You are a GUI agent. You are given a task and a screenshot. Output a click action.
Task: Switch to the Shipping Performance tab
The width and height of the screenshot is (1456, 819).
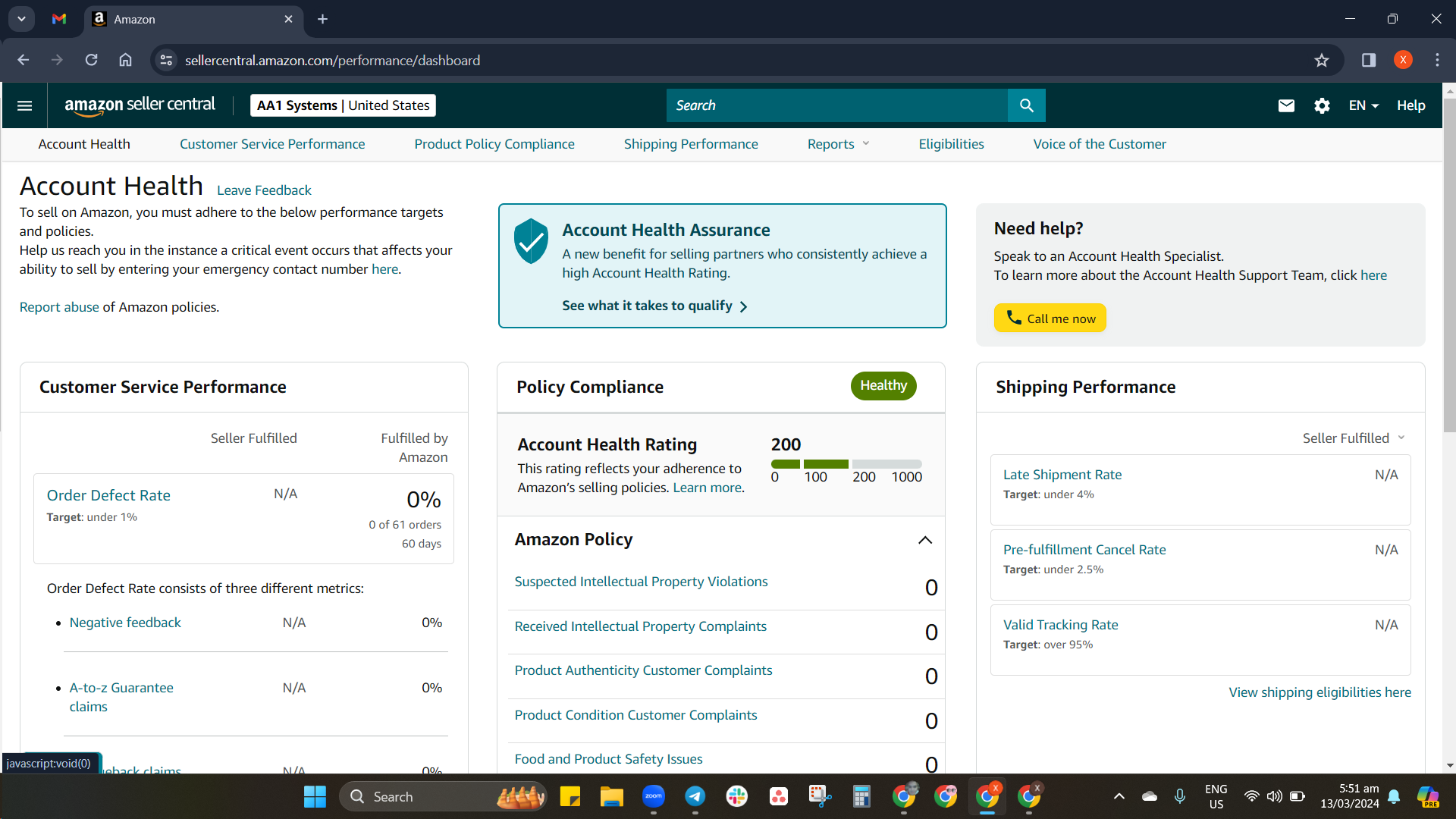(691, 144)
